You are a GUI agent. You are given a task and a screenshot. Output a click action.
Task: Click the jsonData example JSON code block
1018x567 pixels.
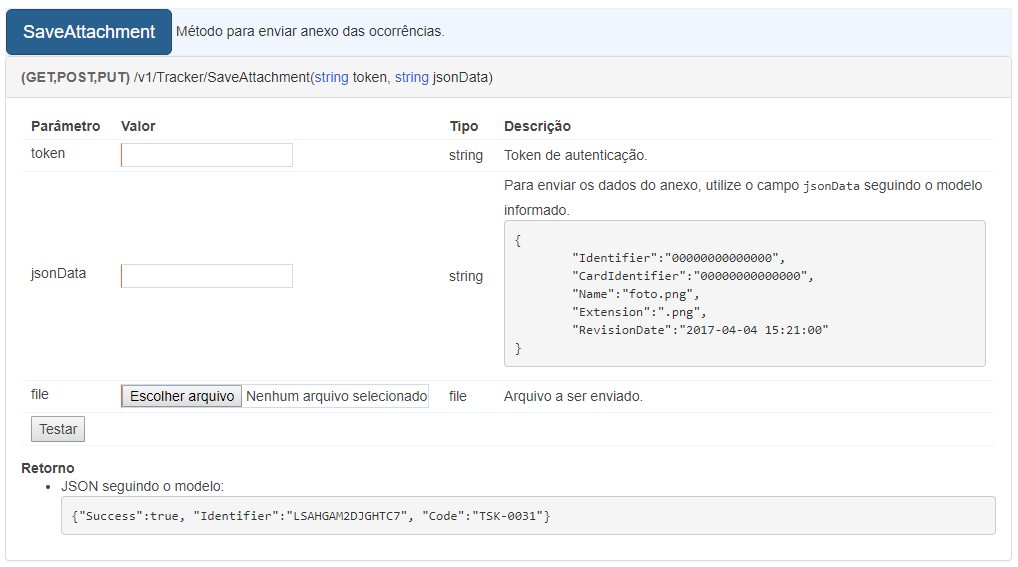pyautogui.click(x=745, y=294)
